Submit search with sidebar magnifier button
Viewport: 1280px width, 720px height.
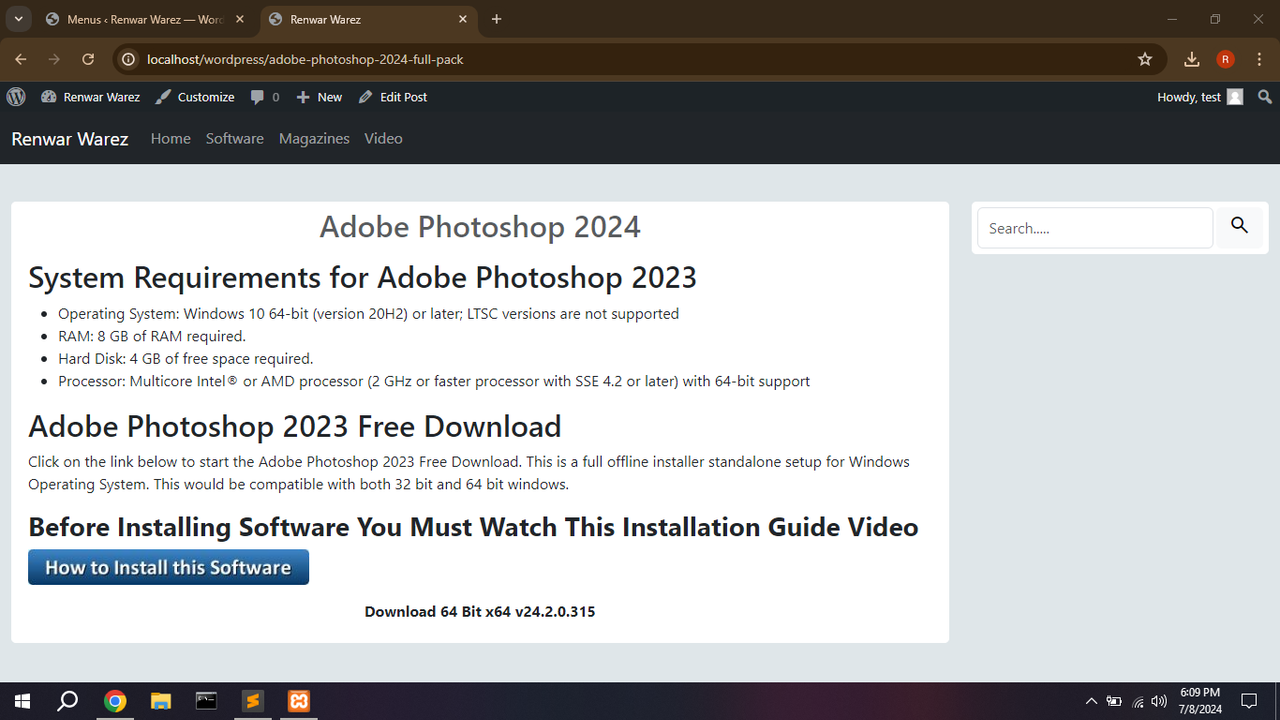(1240, 227)
